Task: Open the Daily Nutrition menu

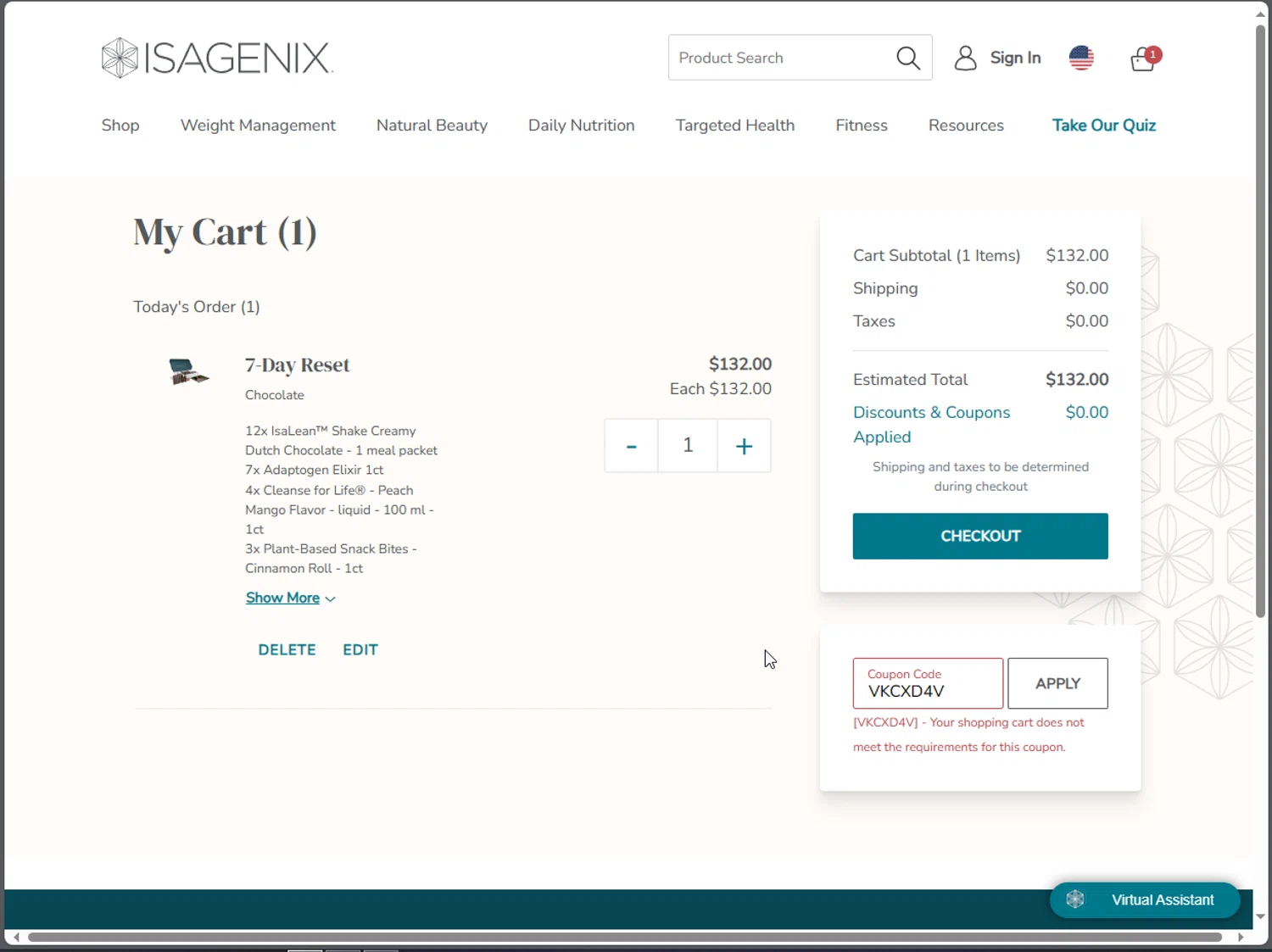Action: click(x=582, y=125)
